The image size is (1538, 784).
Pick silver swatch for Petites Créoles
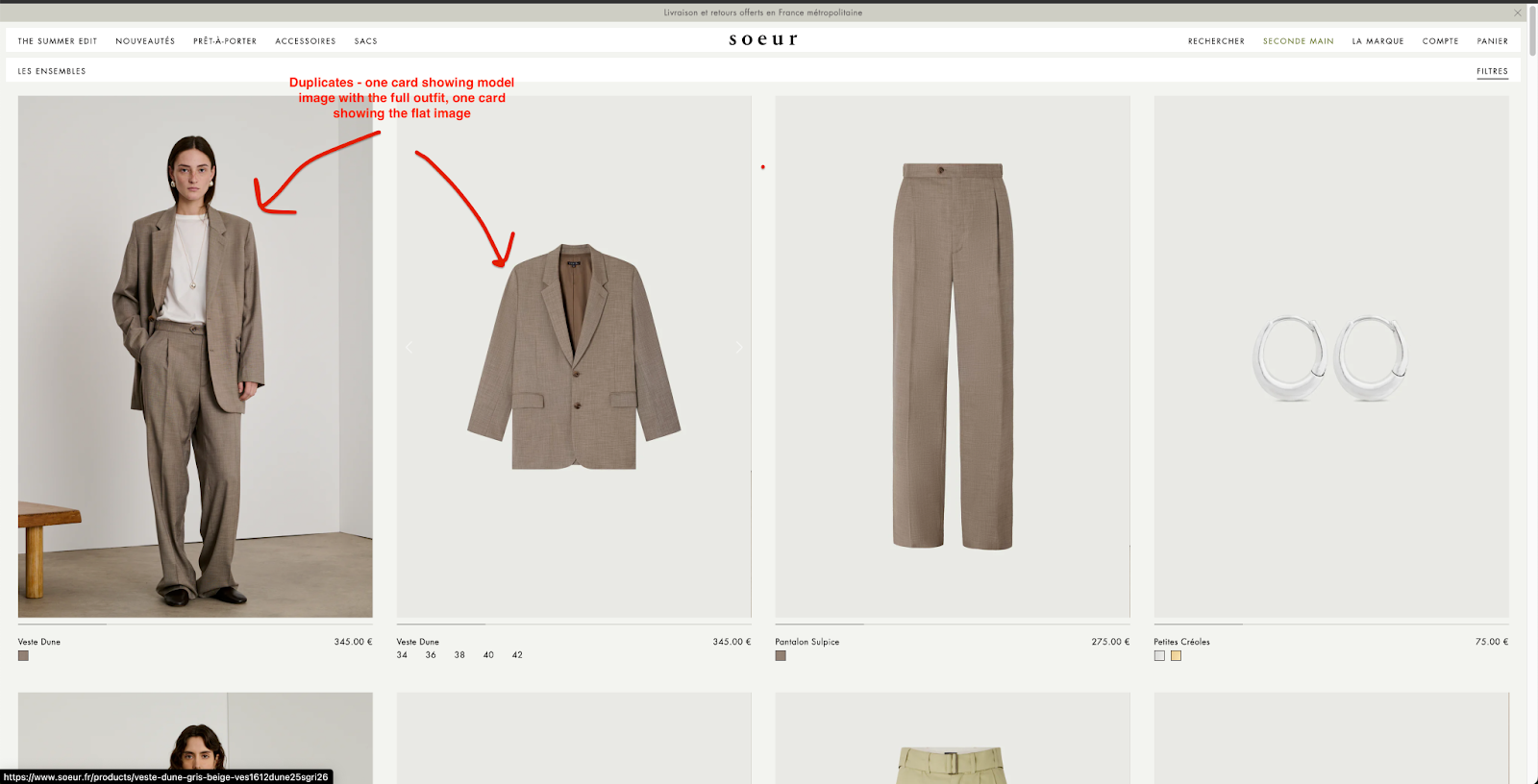1159,656
